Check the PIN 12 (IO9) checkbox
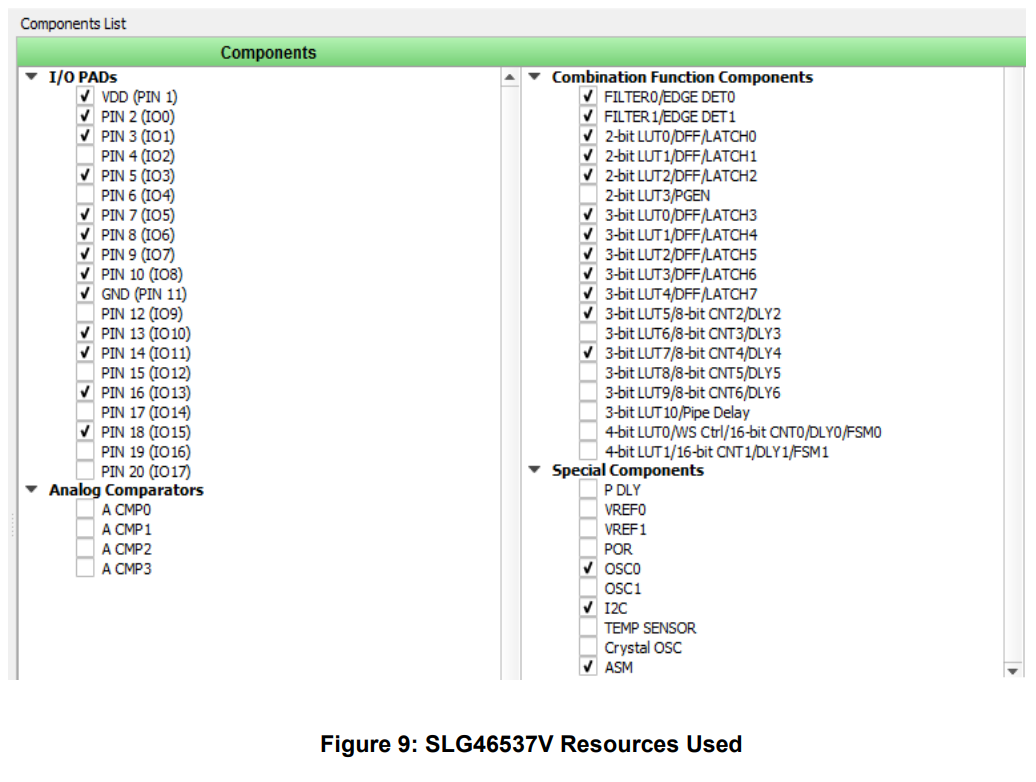The height and width of the screenshot is (782, 1036). pos(85,314)
